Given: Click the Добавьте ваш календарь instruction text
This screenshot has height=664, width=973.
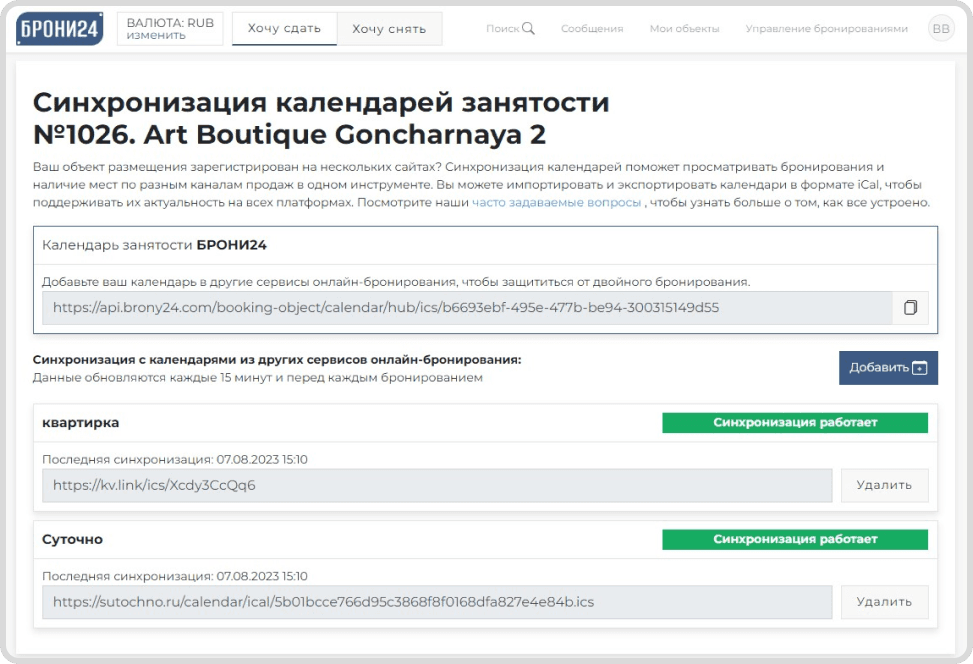Looking at the screenshot, I should pos(396,282).
